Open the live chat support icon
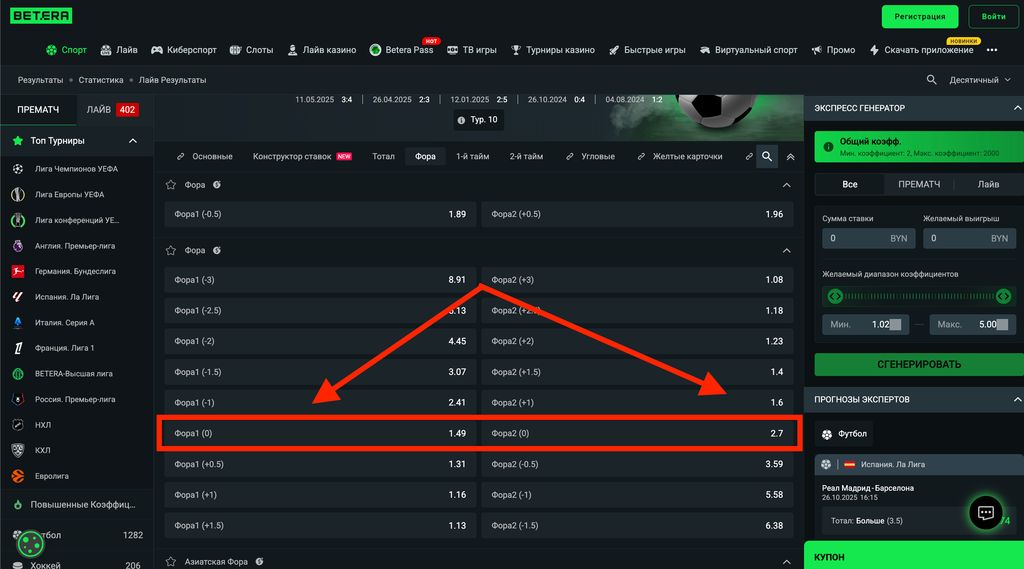1024x569 pixels. pos(985,513)
